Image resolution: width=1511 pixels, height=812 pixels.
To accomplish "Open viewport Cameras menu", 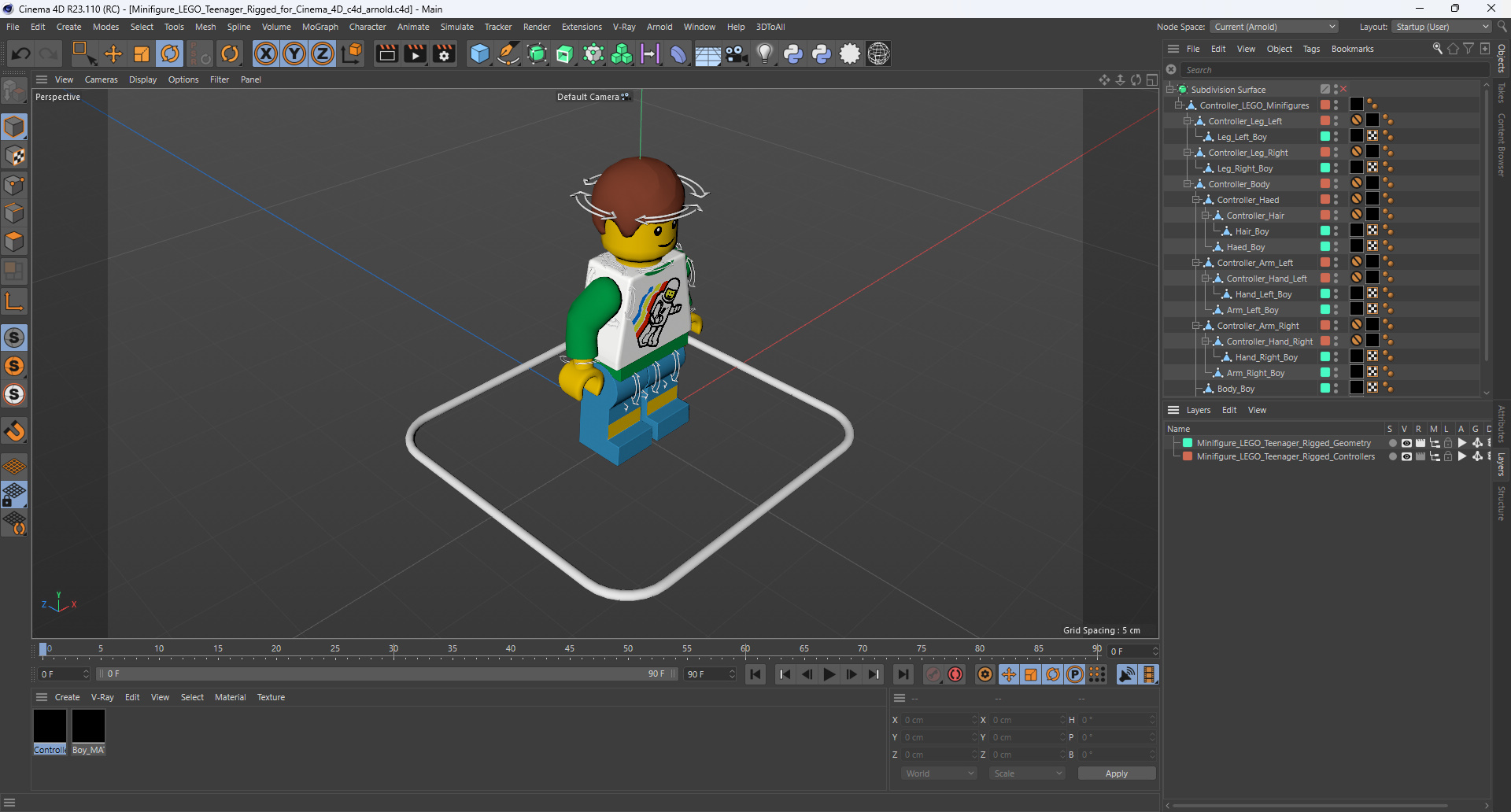I will [x=101, y=79].
